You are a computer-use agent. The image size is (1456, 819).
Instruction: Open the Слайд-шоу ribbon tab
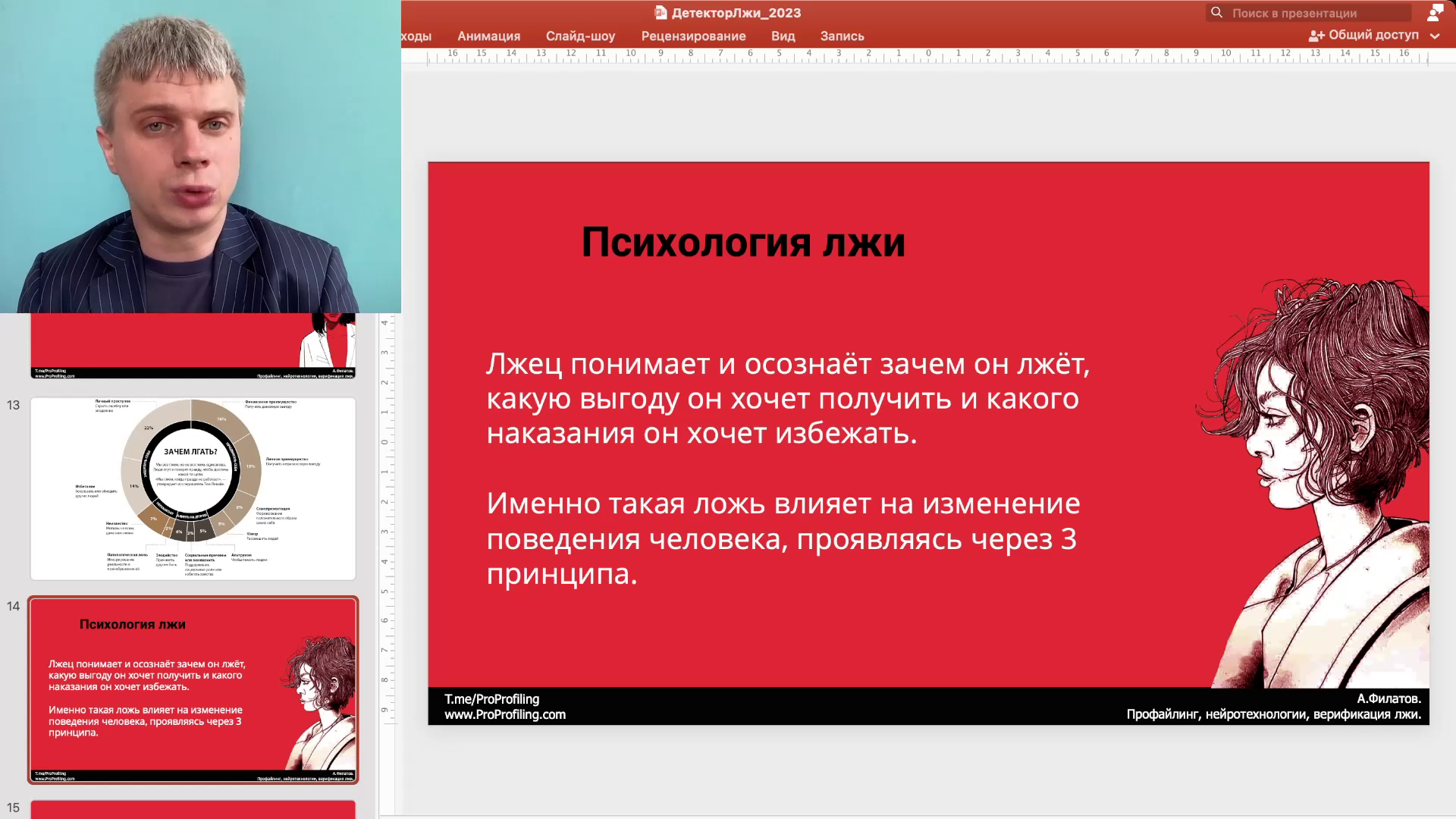[x=580, y=36]
